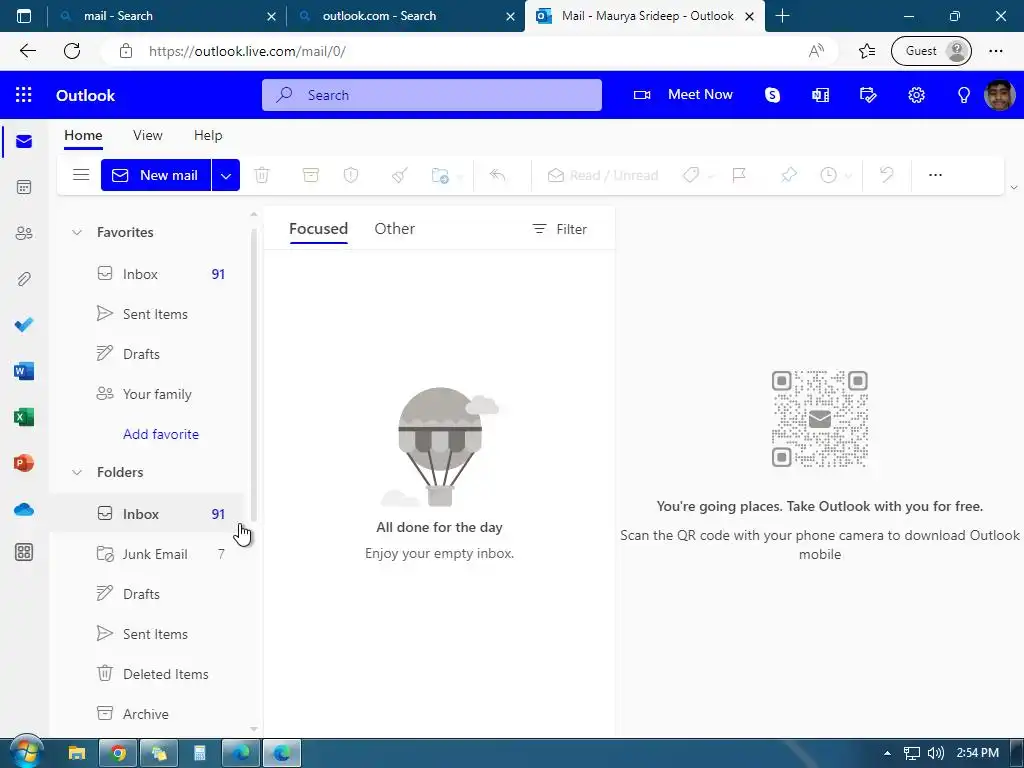Launch PowerPoint from the left rail
The width and height of the screenshot is (1024, 768).
click(24, 463)
